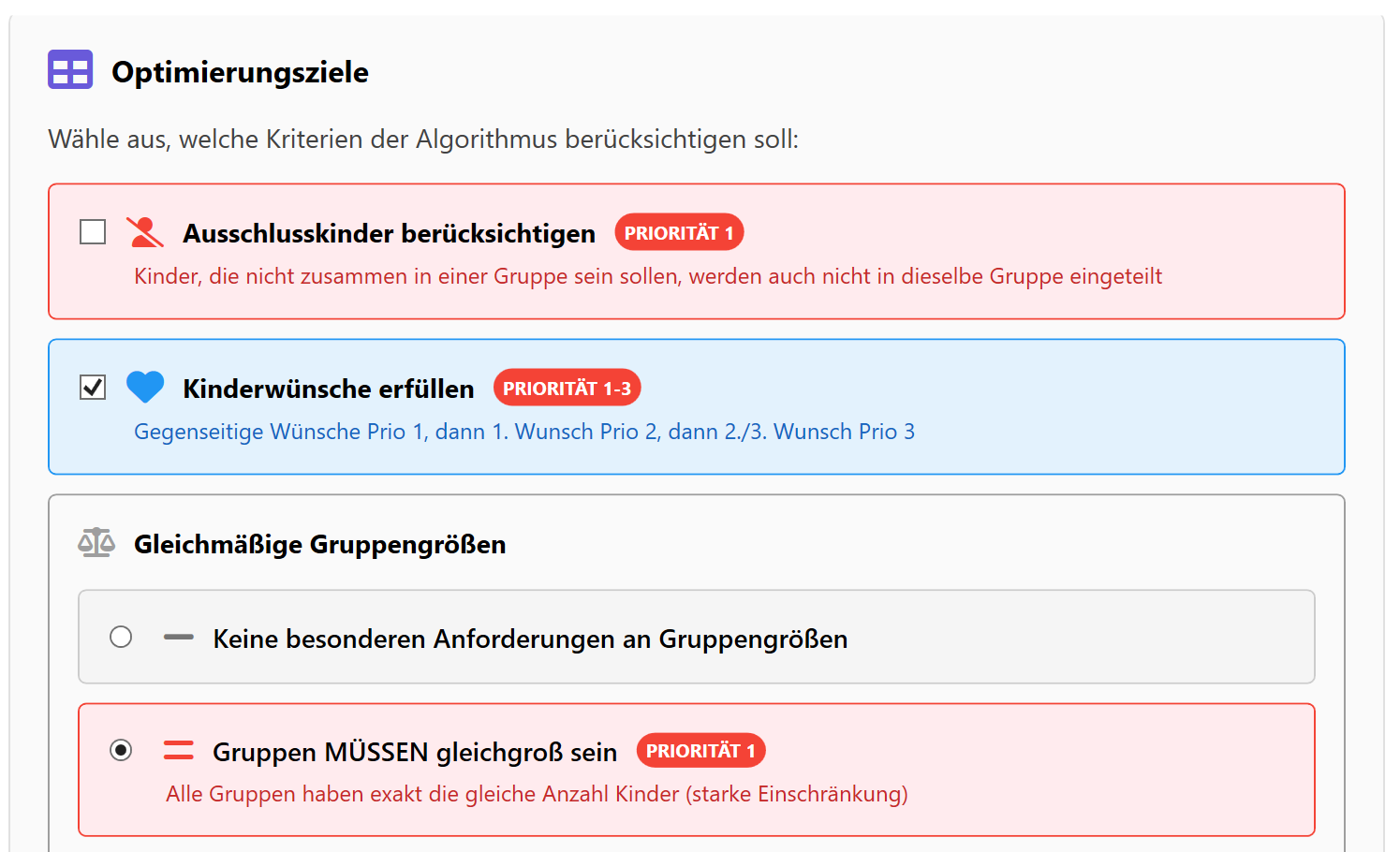This screenshot has width=1400, height=852.
Task: Uncheck the Kinderwünsche erfüllen checkbox
Action: [93, 388]
